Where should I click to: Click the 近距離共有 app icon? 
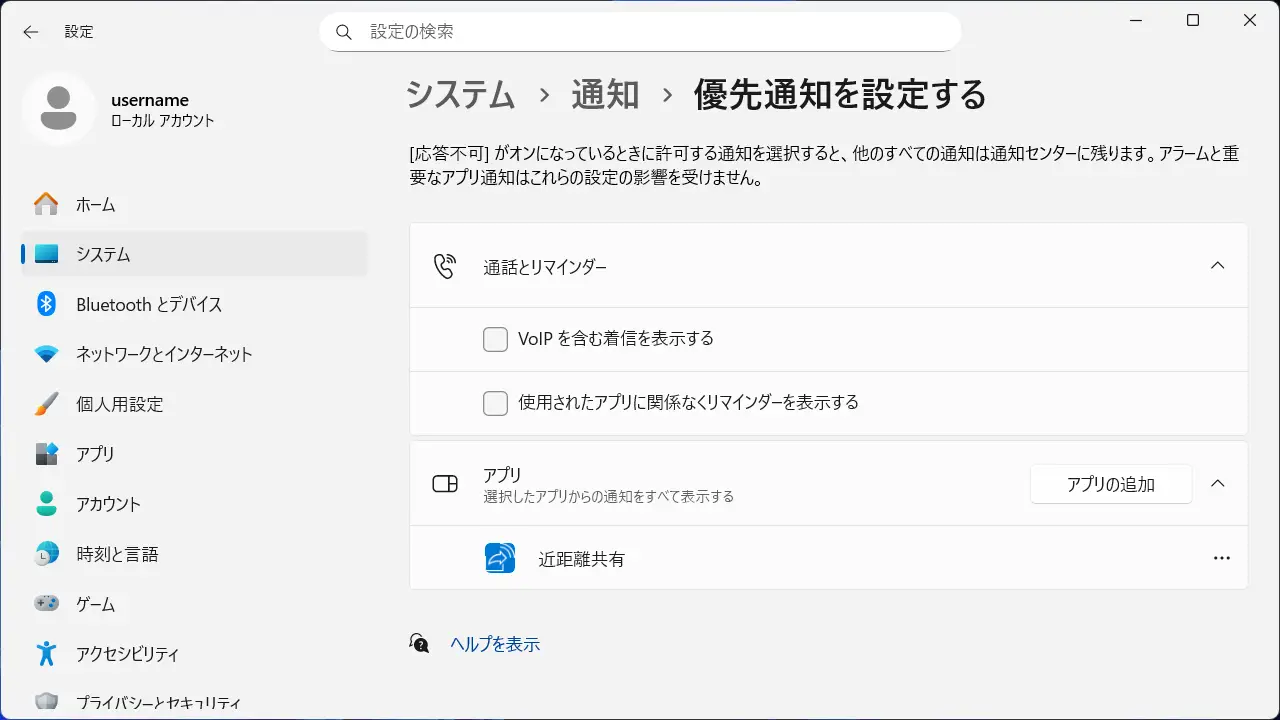coord(500,559)
